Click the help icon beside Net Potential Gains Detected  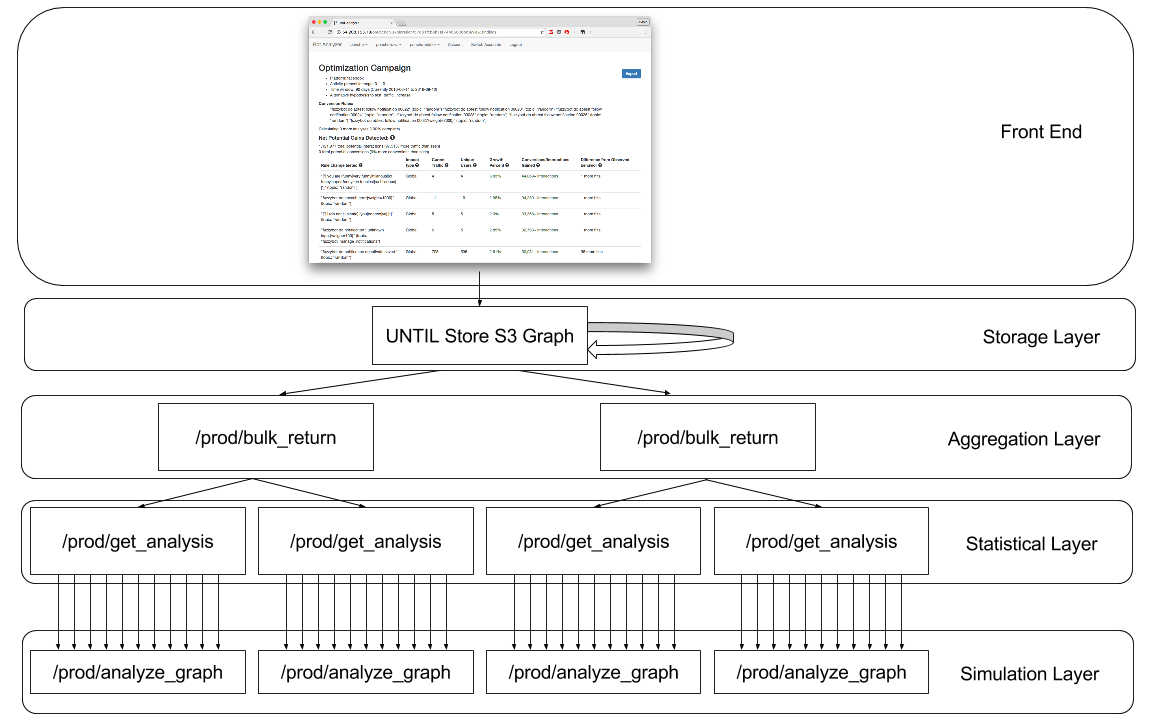pos(392,138)
